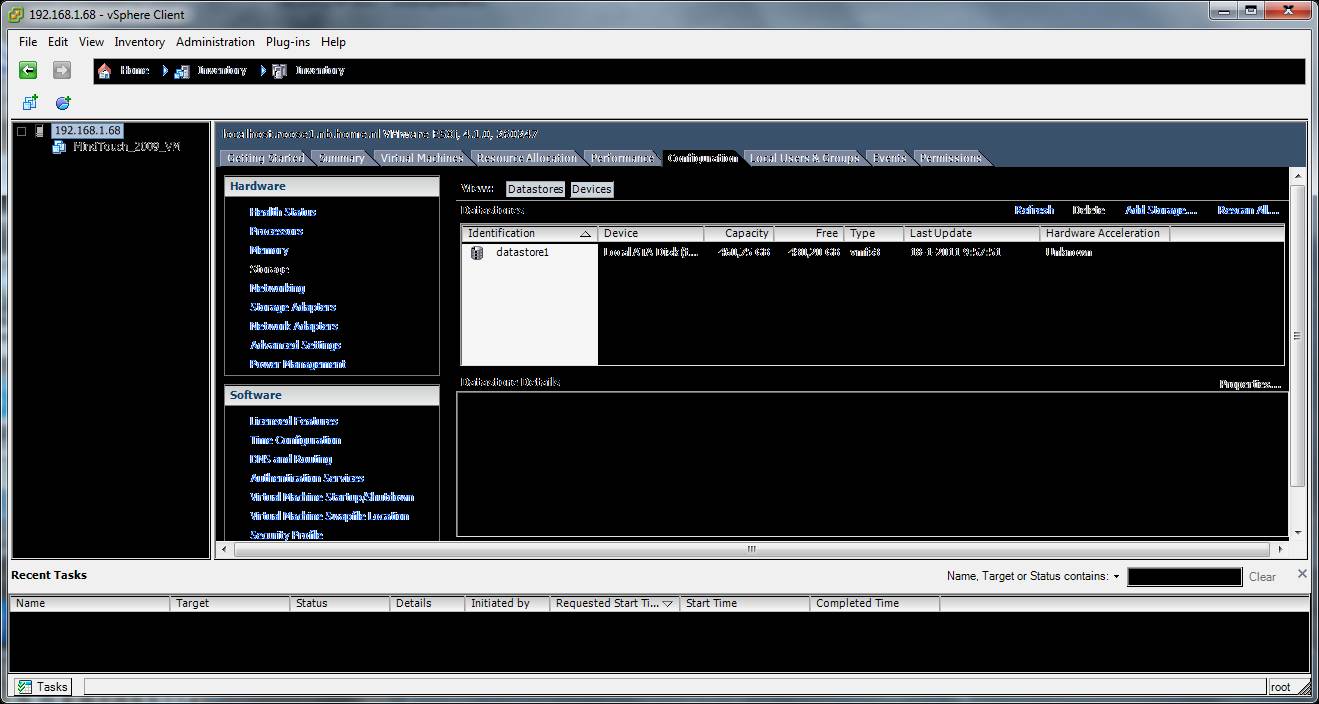
Task: Select the MindTouch_2009_VM virtual machine icon
Action: pyautogui.click(x=59, y=147)
